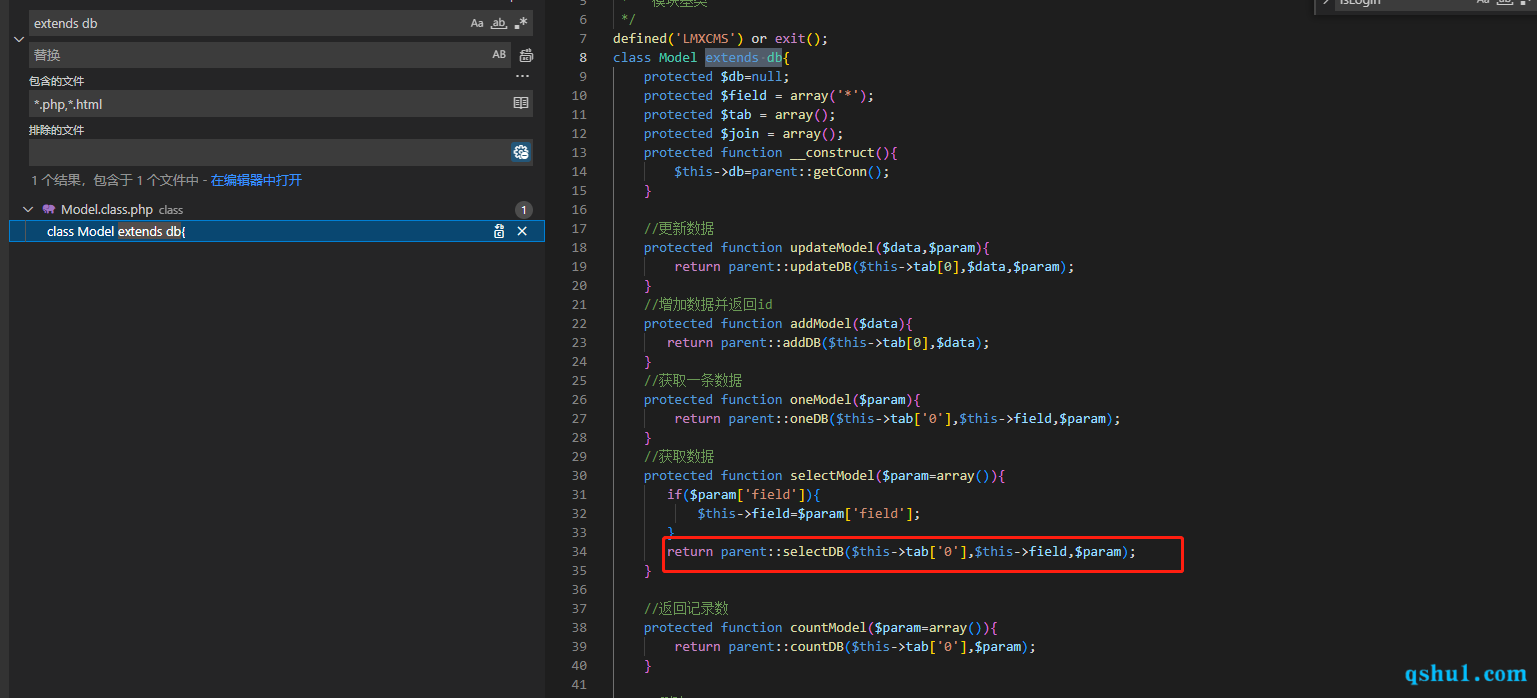Viewport: 1537px width, 698px height.
Task: Click the comment //更新数据
Action: coord(679,229)
